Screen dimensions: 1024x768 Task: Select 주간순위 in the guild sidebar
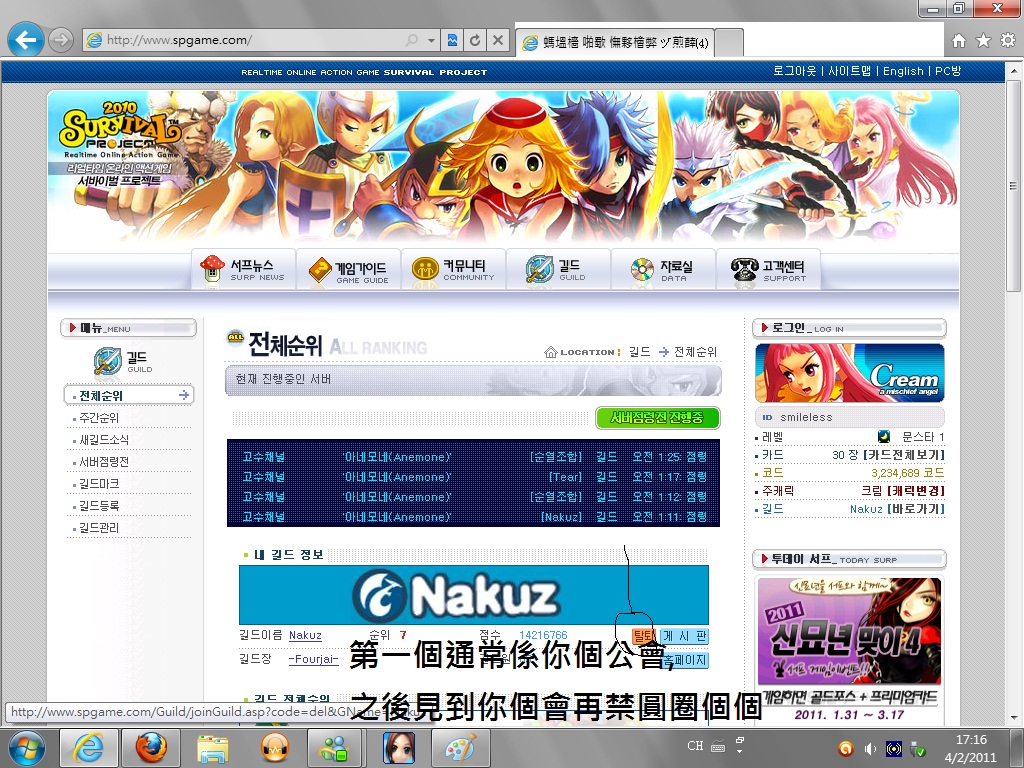(99, 417)
